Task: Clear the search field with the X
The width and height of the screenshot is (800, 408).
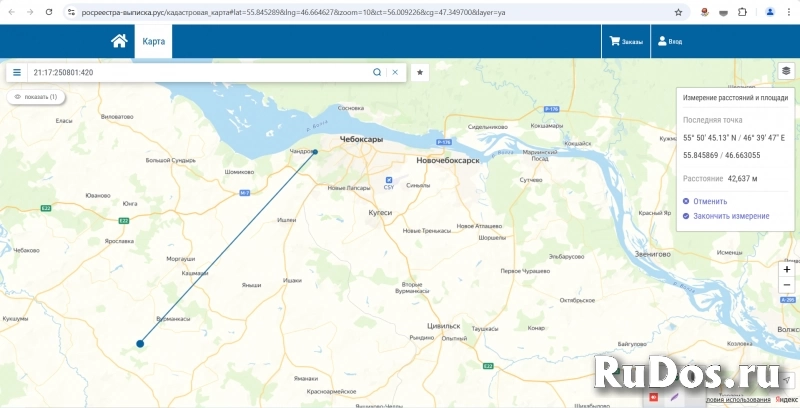Action: point(395,72)
